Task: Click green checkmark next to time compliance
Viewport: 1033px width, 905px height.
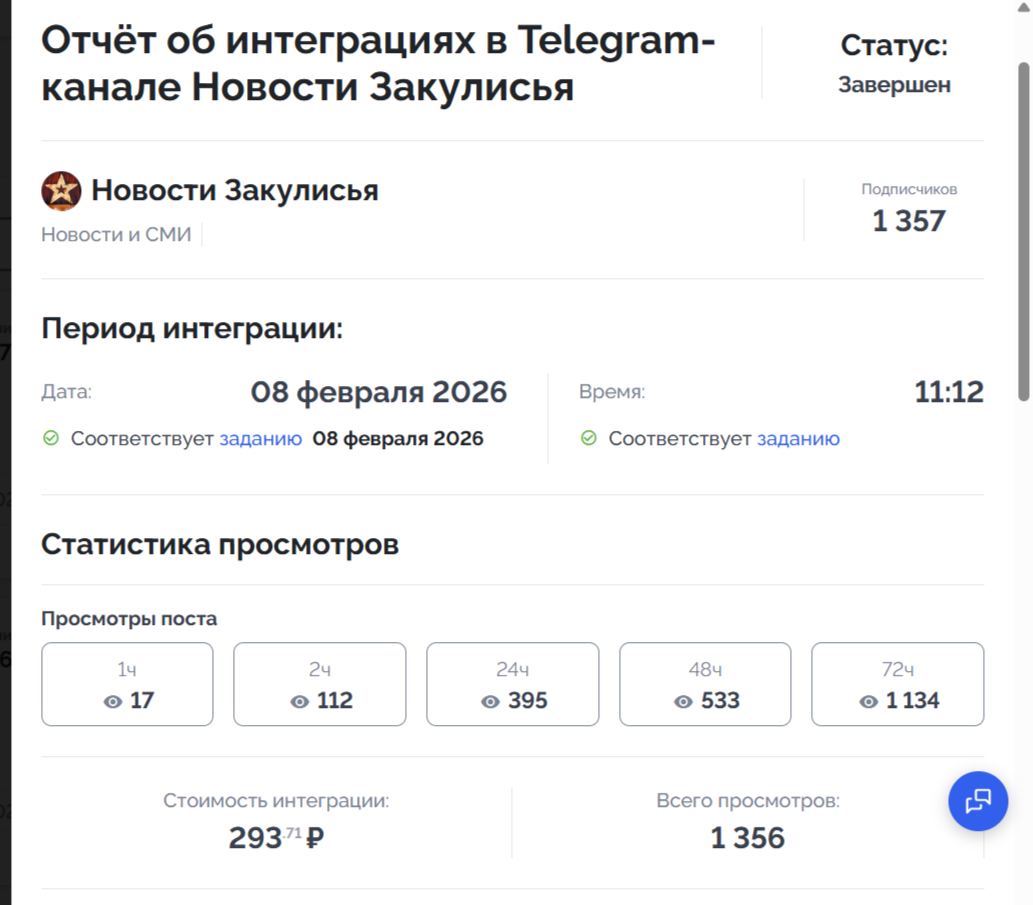Action: click(589, 438)
